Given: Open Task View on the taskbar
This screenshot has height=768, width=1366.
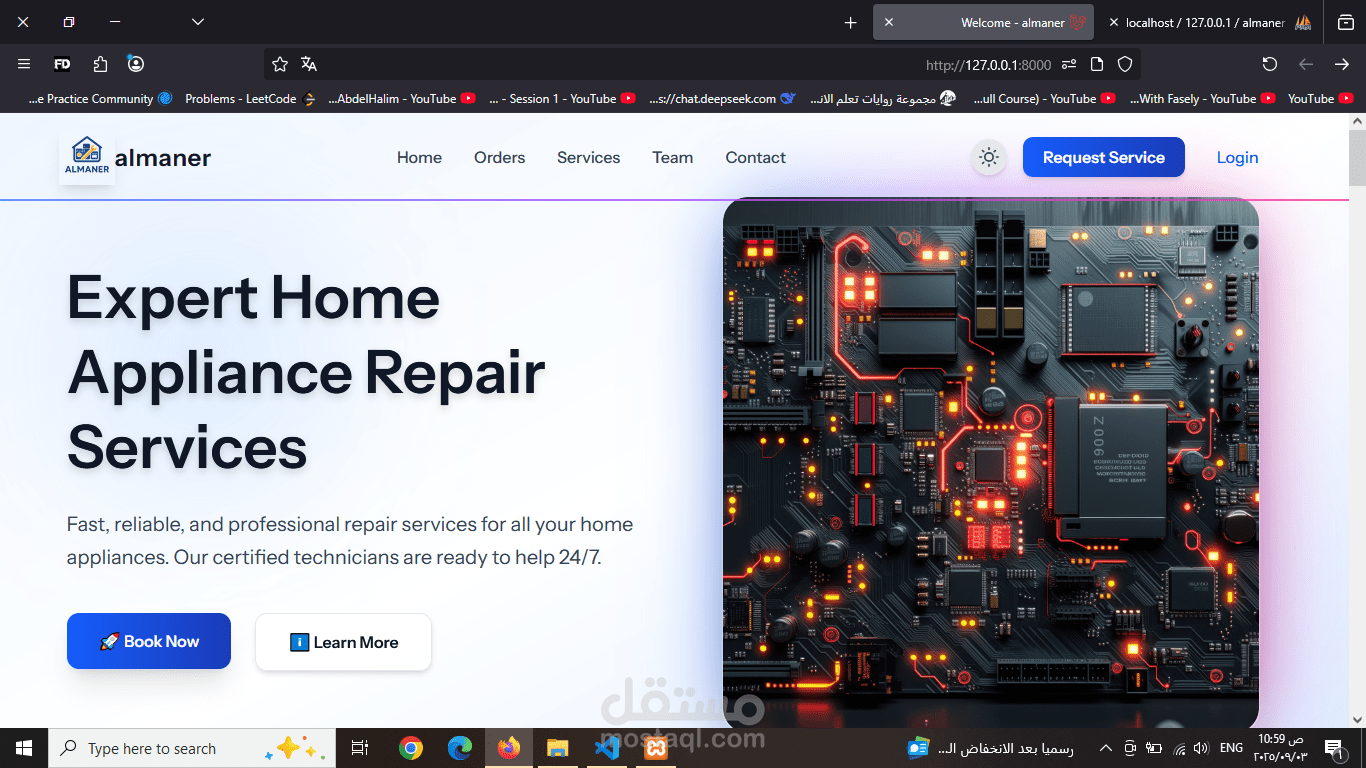Looking at the screenshot, I should [x=360, y=748].
